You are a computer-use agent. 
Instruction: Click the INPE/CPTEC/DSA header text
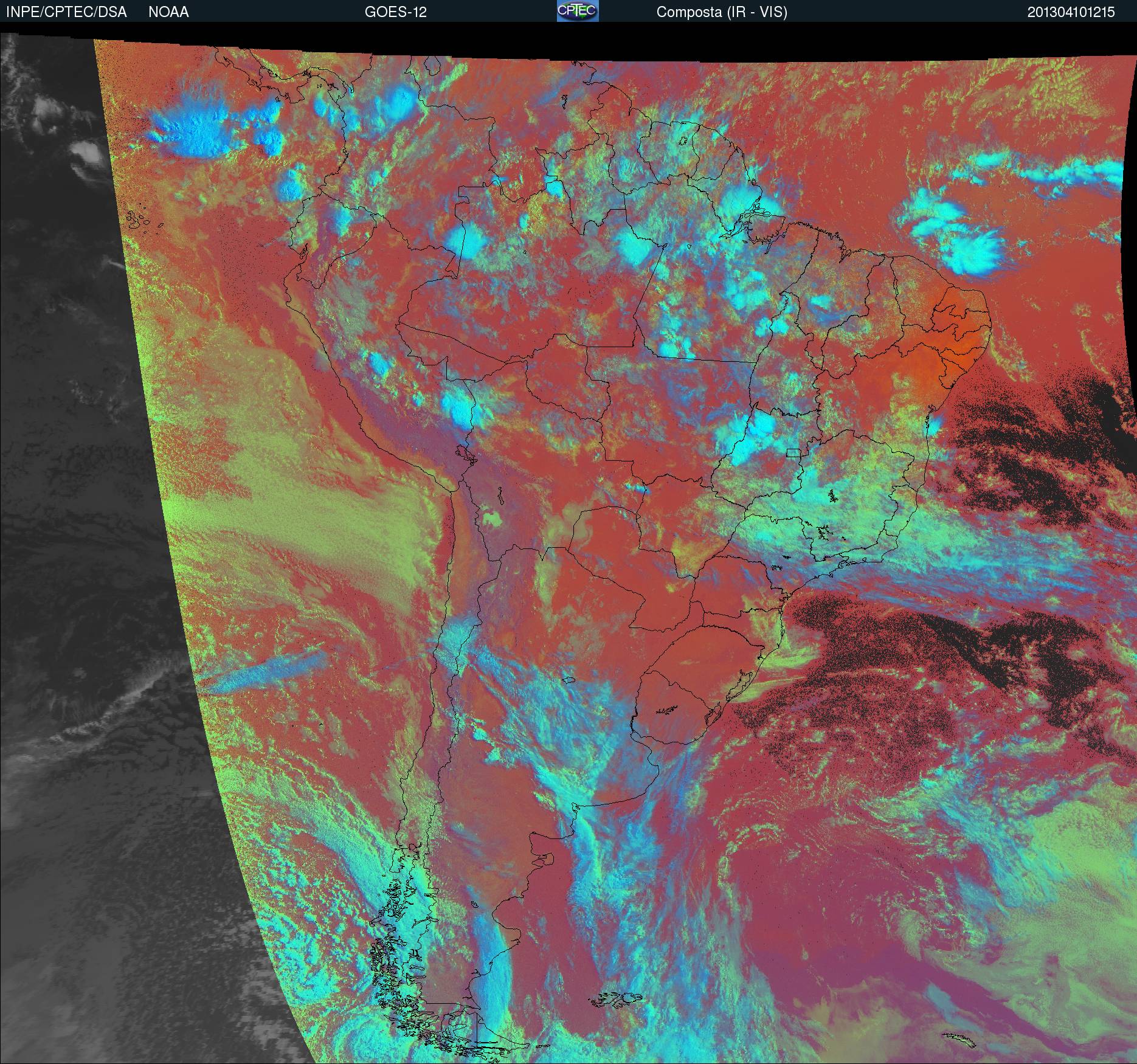[x=66, y=12]
